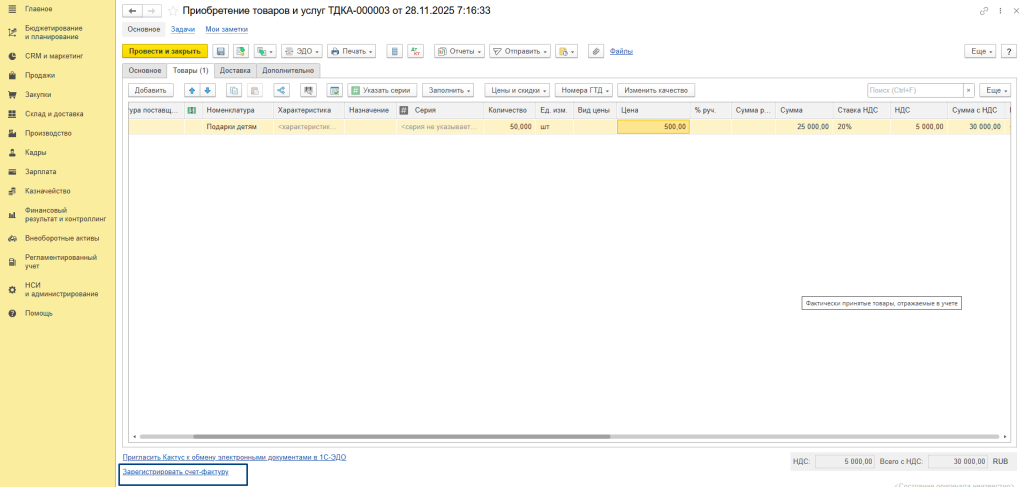Click the save document floppy disk icon

click(221, 51)
